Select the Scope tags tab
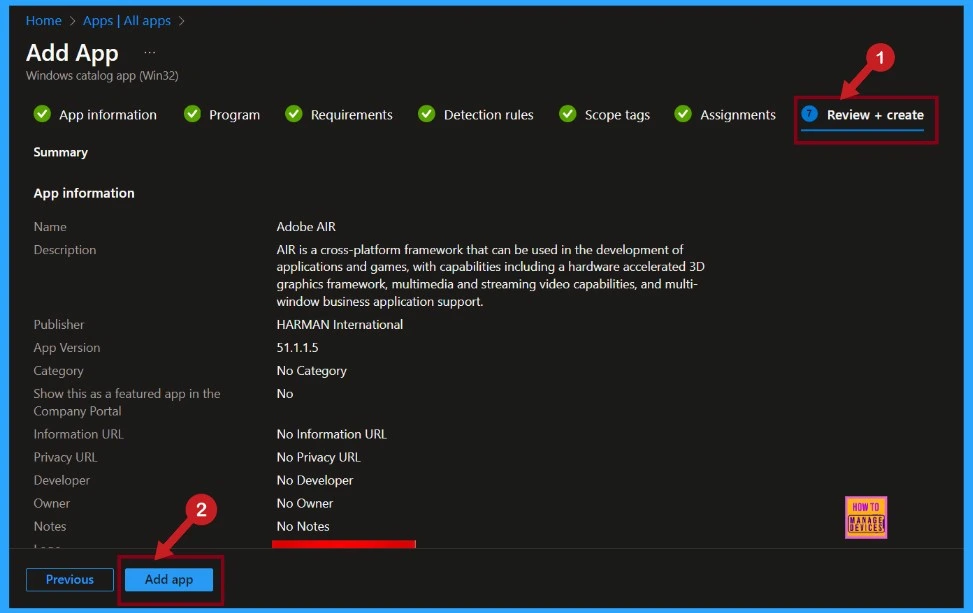Image resolution: width=973 pixels, height=613 pixels. pyautogui.click(x=617, y=115)
